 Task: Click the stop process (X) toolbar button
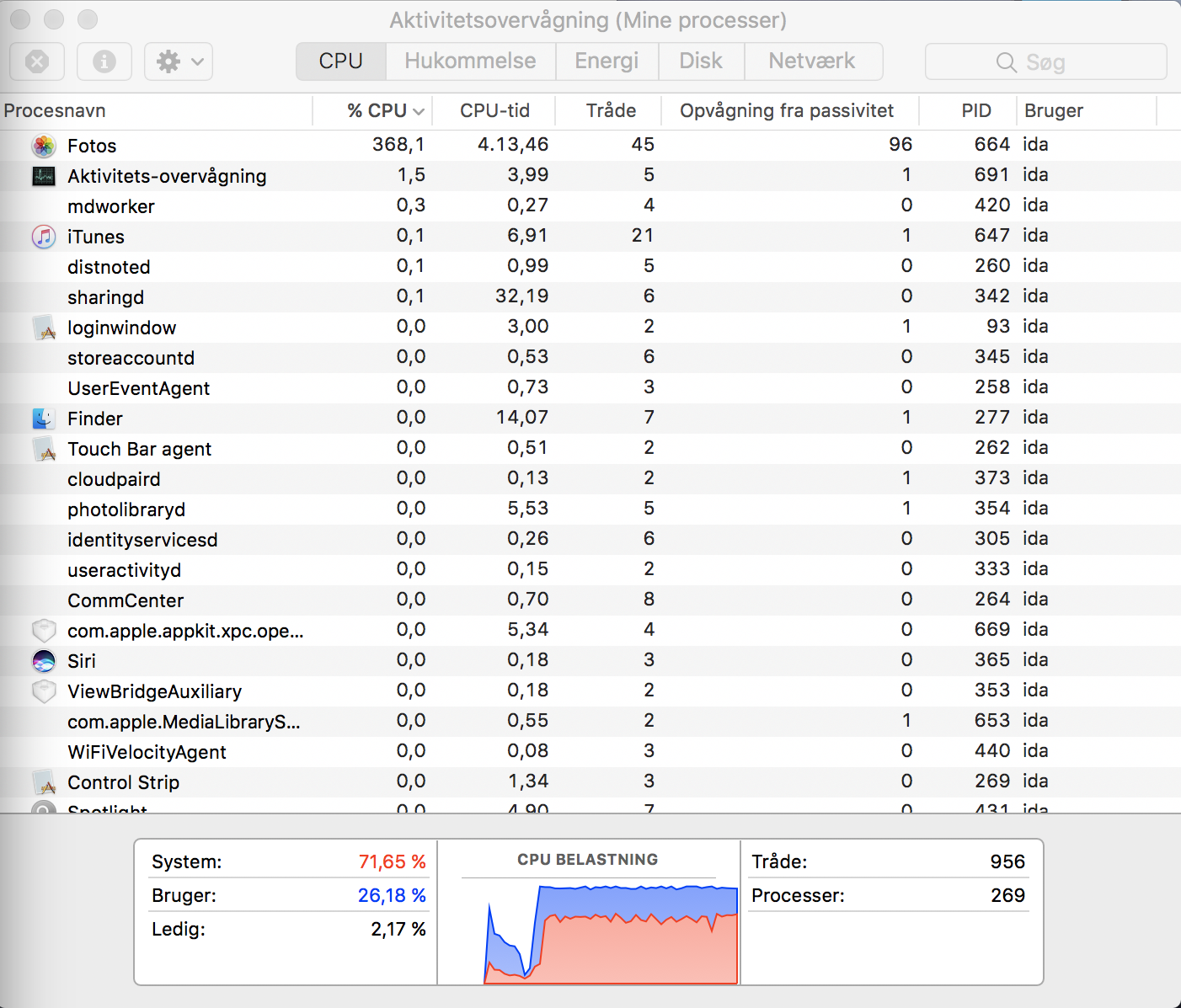[37, 61]
